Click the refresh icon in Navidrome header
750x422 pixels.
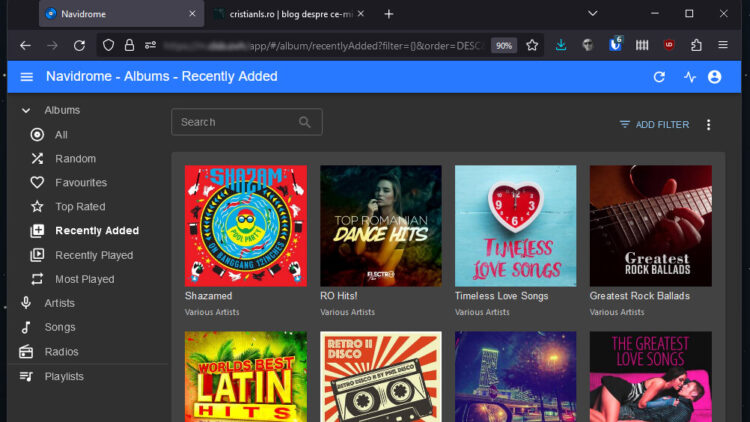pyautogui.click(x=659, y=77)
